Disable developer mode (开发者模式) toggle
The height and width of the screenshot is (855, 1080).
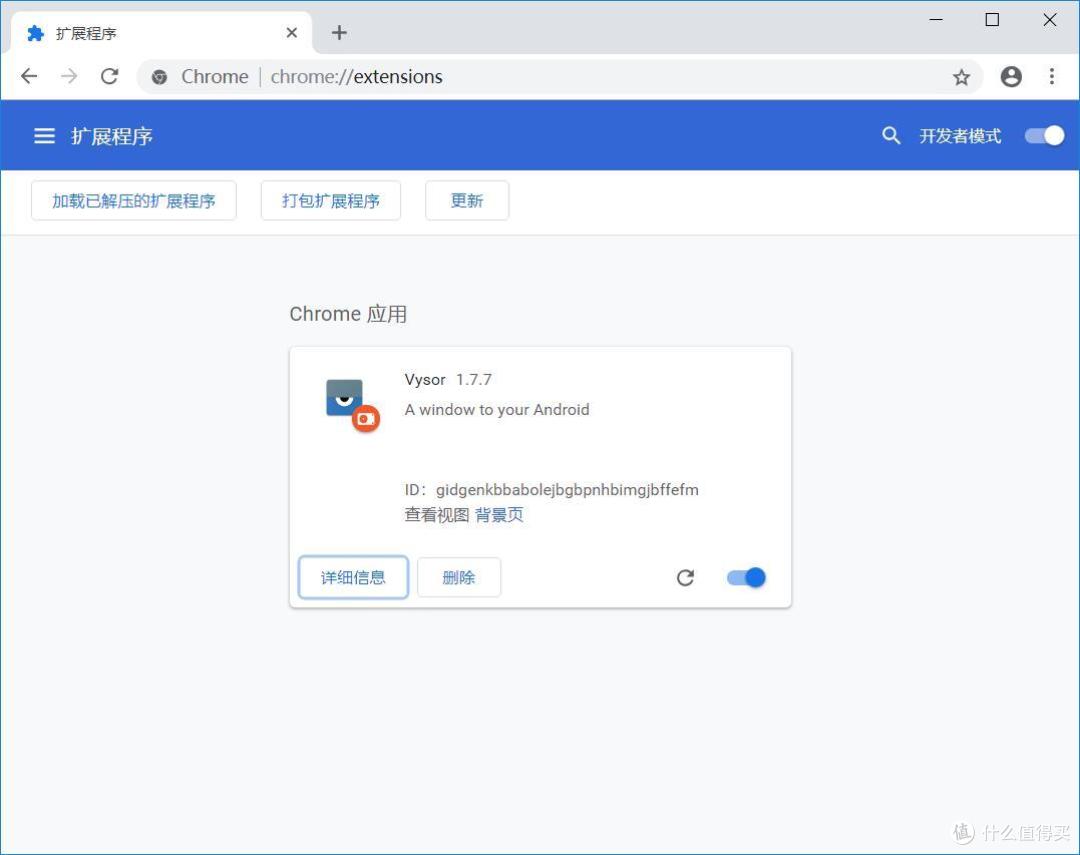[x=1044, y=136]
